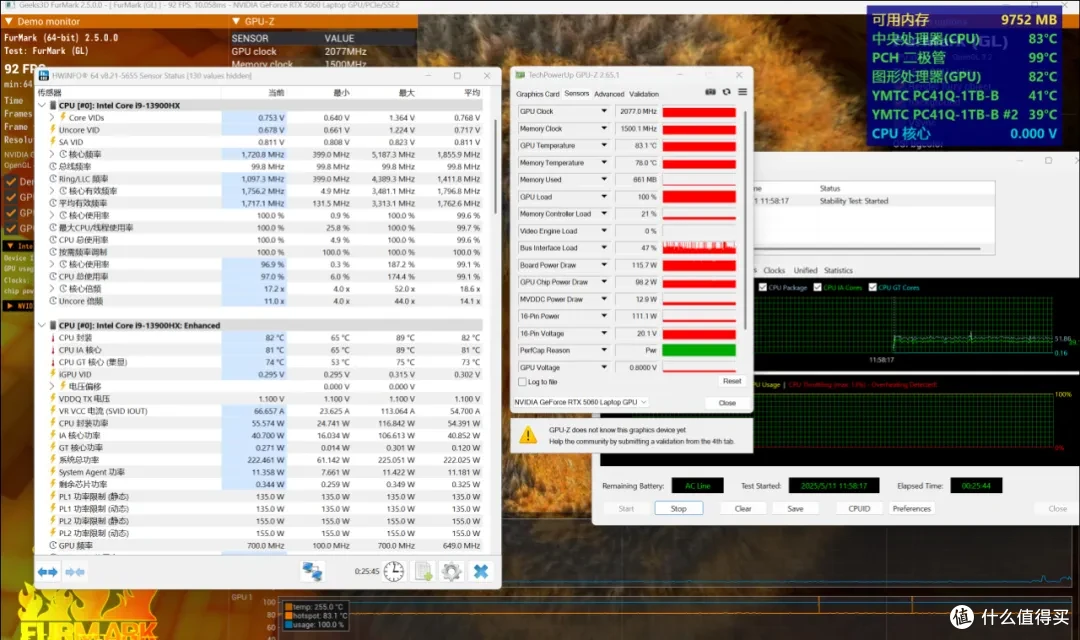Click GPU-Z refresh icon
This screenshot has height=640, width=1080.
pyautogui.click(x=726, y=92)
